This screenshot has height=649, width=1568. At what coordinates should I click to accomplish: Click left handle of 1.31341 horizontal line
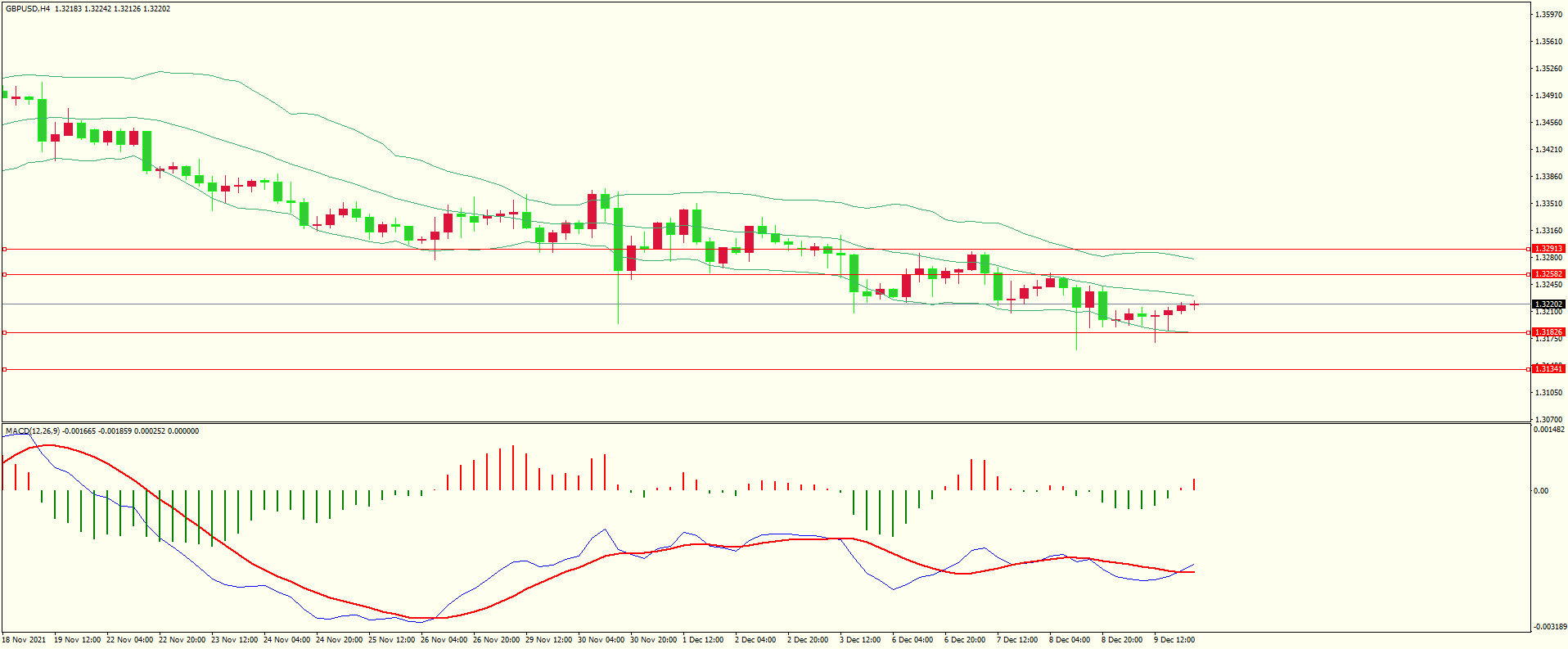[x=4, y=369]
